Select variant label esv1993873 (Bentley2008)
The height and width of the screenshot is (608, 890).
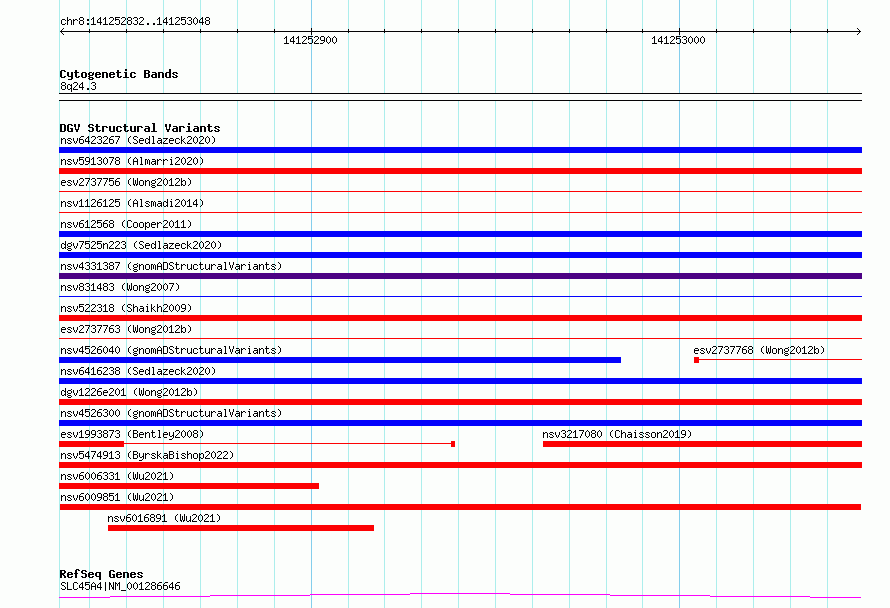[132, 434]
